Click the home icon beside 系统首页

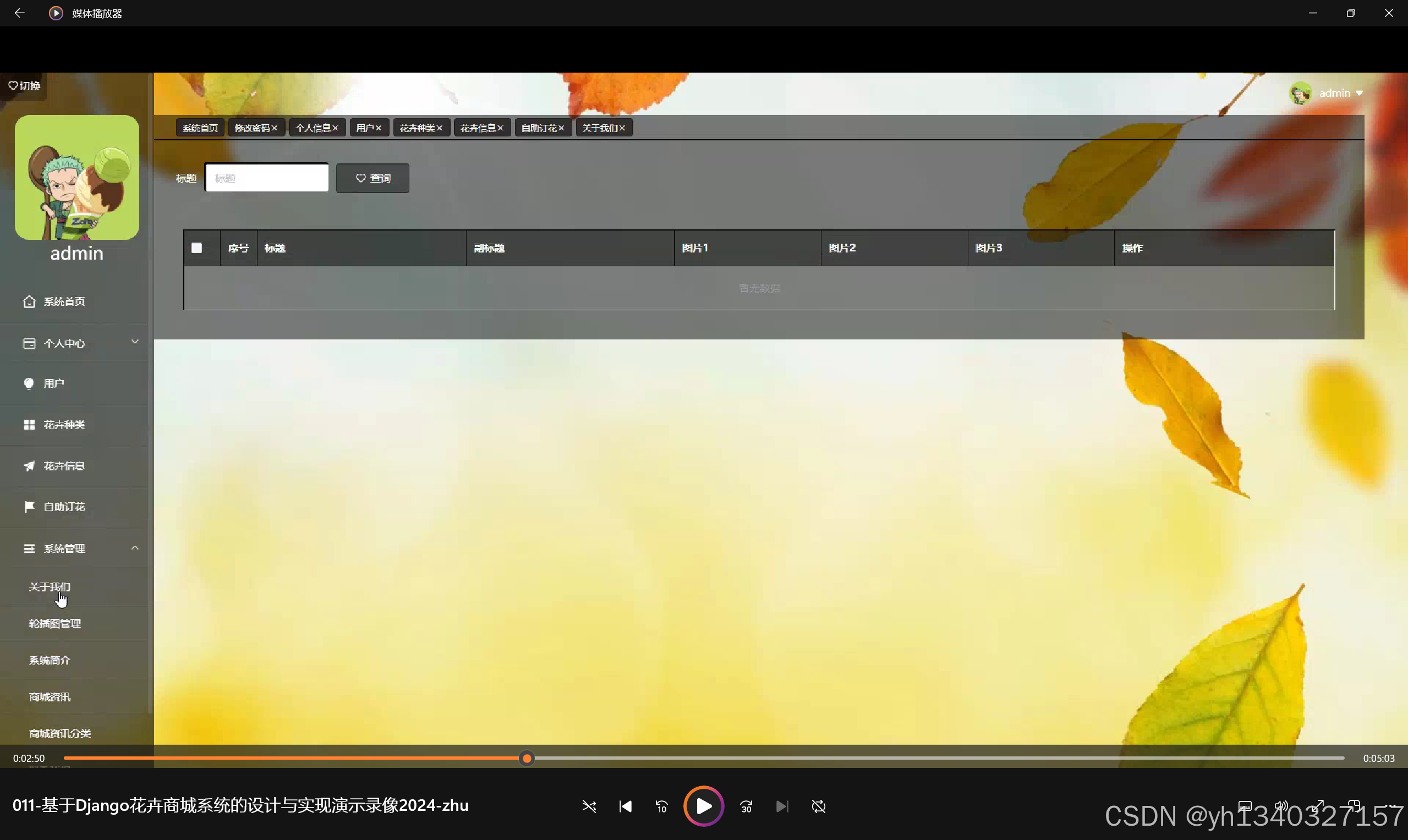[29, 301]
